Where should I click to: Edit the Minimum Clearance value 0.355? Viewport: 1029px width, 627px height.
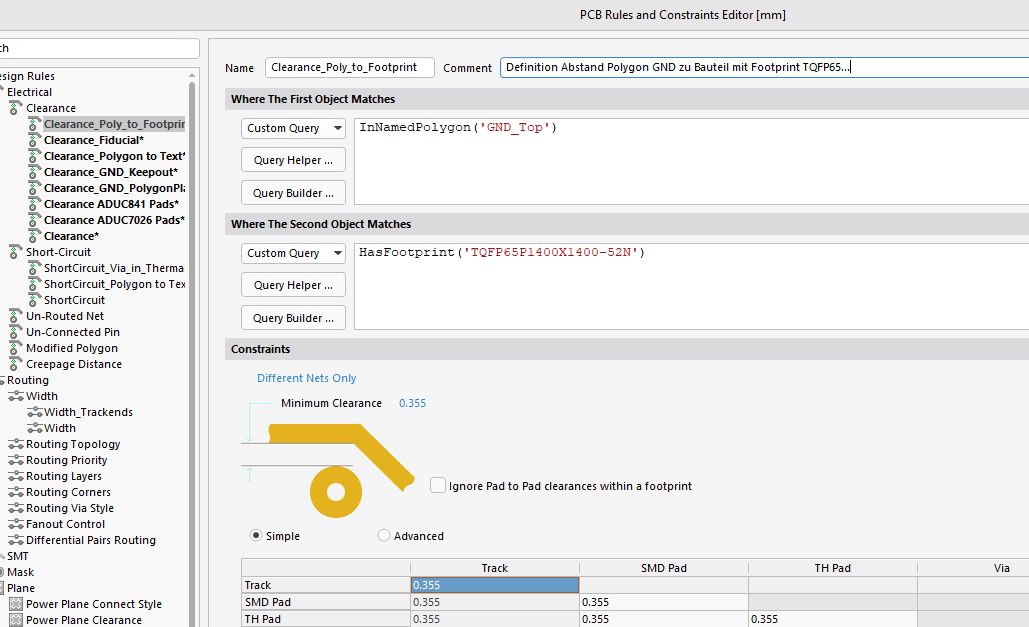point(412,403)
